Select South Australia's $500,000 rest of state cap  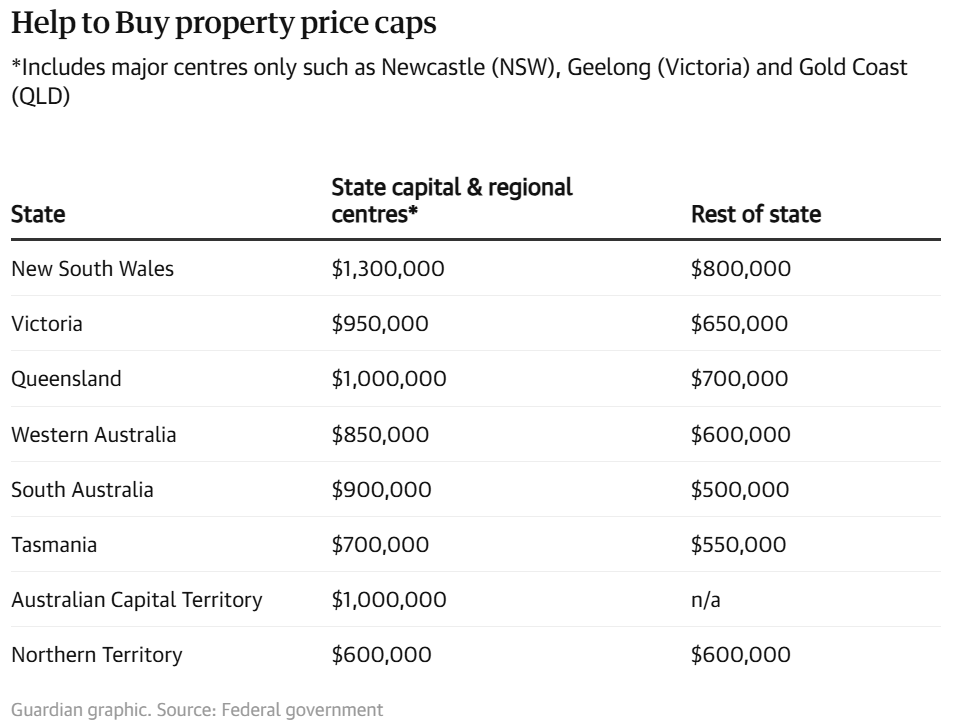coord(739,490)
